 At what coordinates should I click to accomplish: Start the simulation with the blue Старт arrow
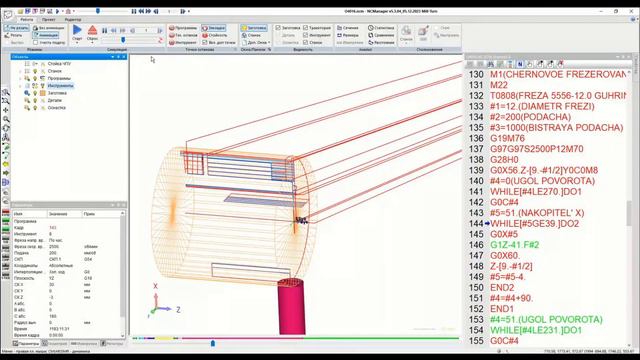pyautogui.click(x=77, y=30)
